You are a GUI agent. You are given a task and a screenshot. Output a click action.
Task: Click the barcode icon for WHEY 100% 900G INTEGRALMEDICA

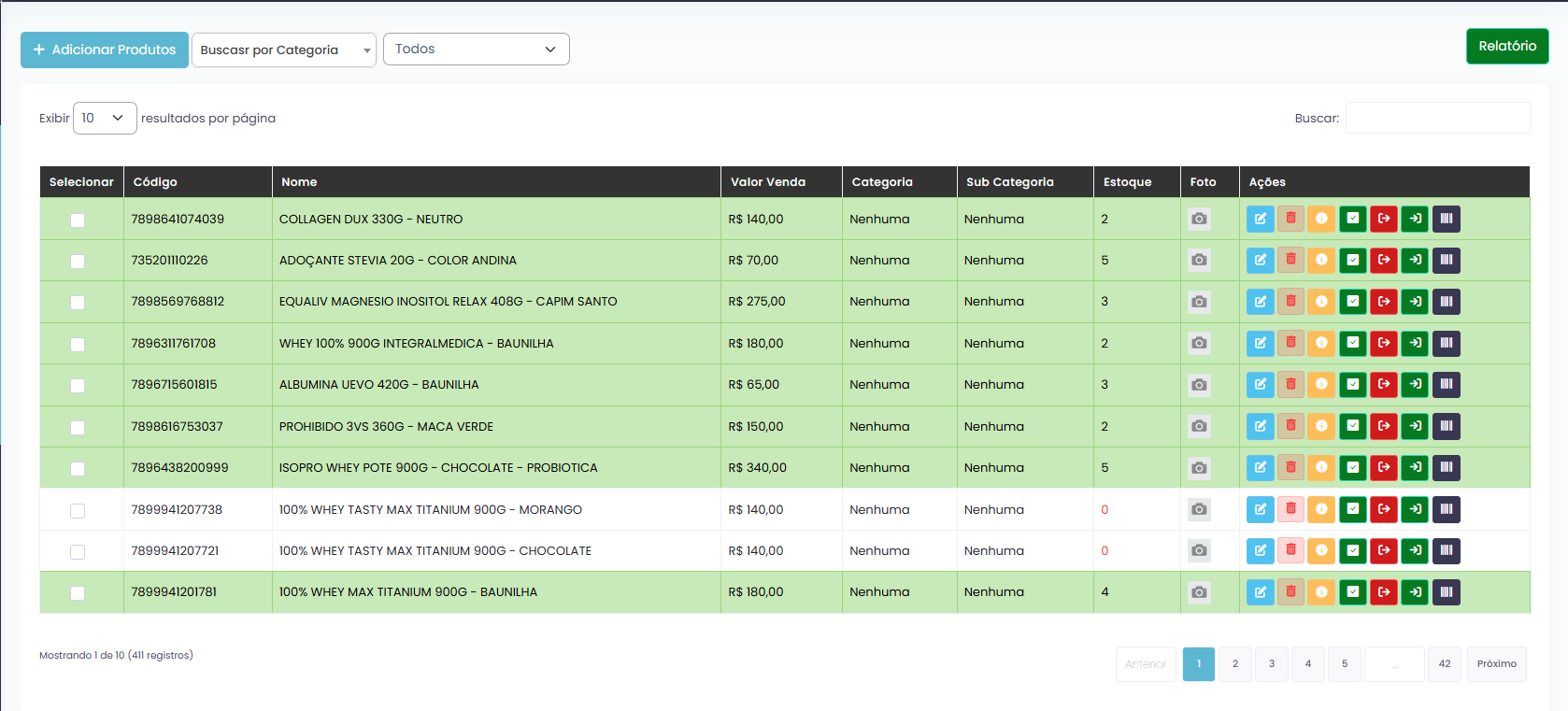pyautogui.click(x=1446, y=343)
